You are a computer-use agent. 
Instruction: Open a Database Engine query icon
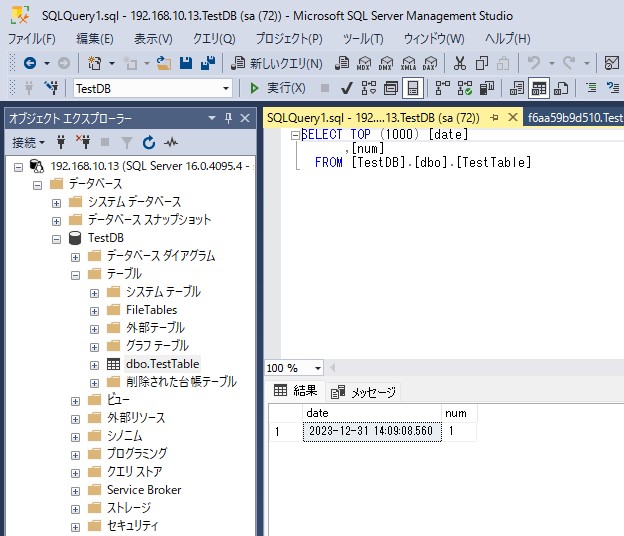point(341,63)
